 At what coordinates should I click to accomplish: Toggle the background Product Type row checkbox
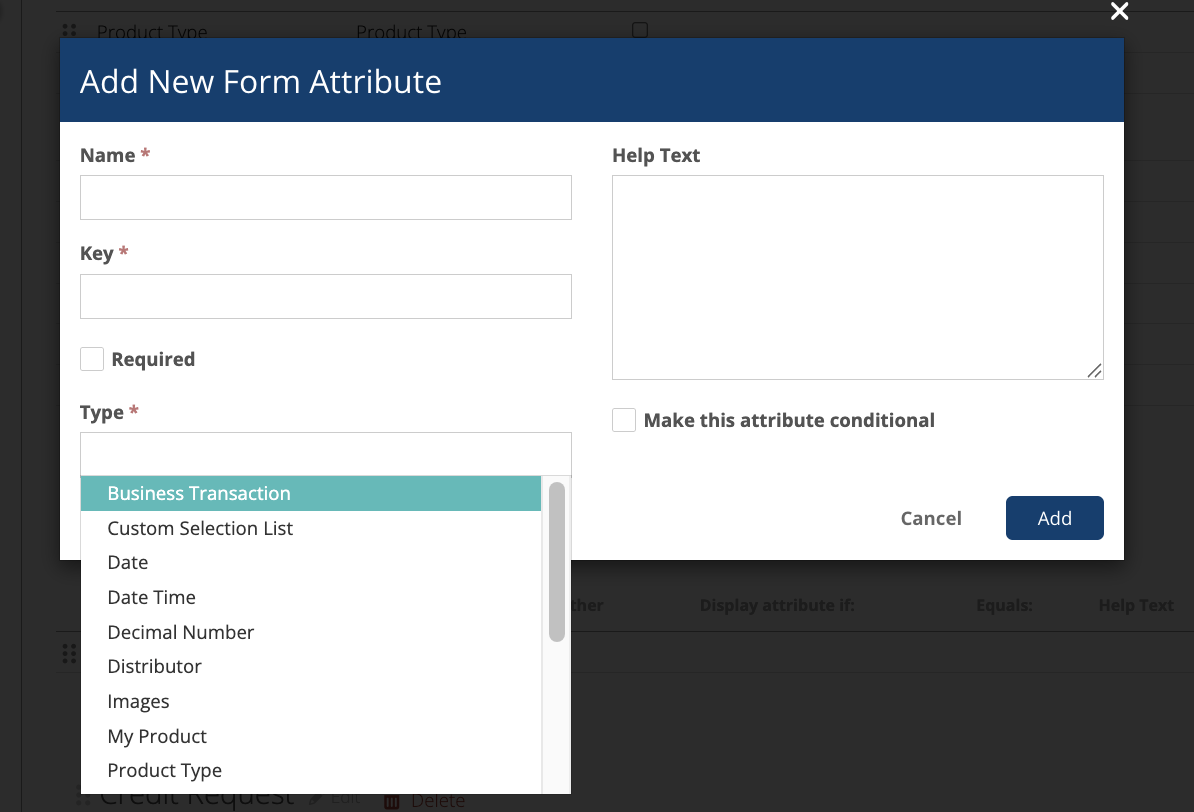coord(640,30)
